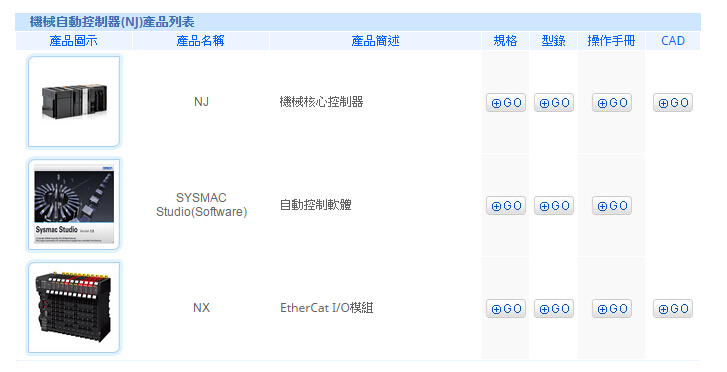Select the NJ product name
The width and height of the screenshot is (727, 372).
click(201, 102)
